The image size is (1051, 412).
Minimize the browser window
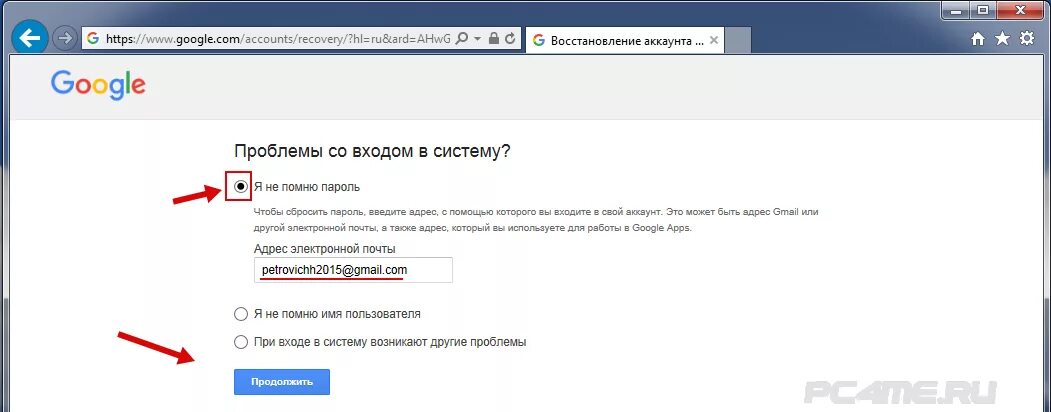956,9
